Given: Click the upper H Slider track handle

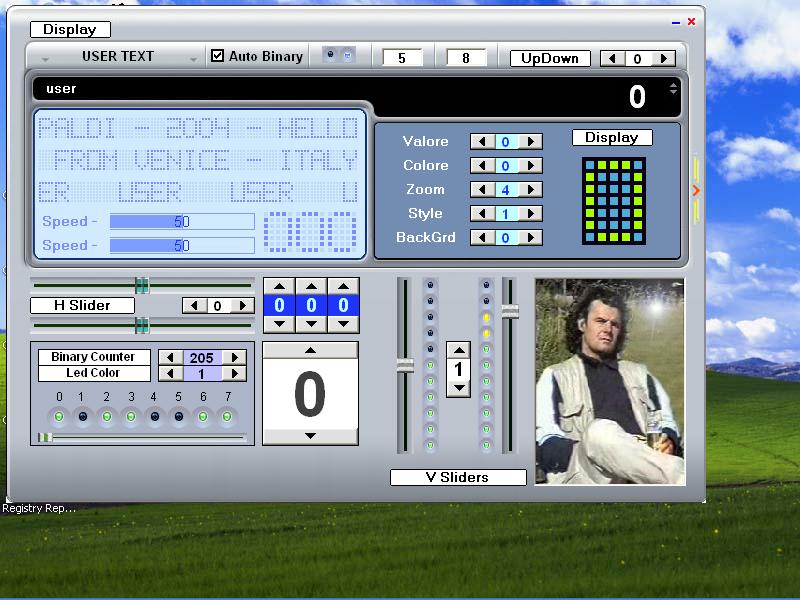Looking at the screenshot, I should click(x=142, y=286).
